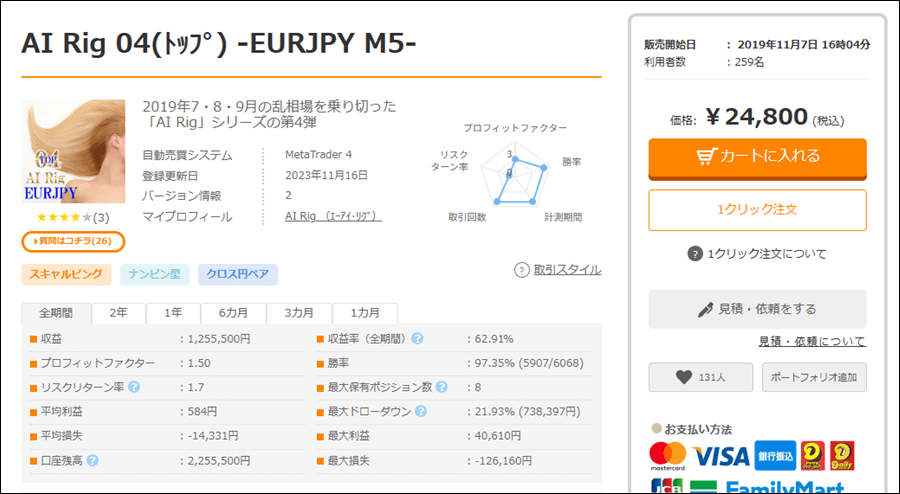This screenshot has height=494, width=900.
Task: Click the ポートフォリオ追加 button
Action: coord(814,377)
